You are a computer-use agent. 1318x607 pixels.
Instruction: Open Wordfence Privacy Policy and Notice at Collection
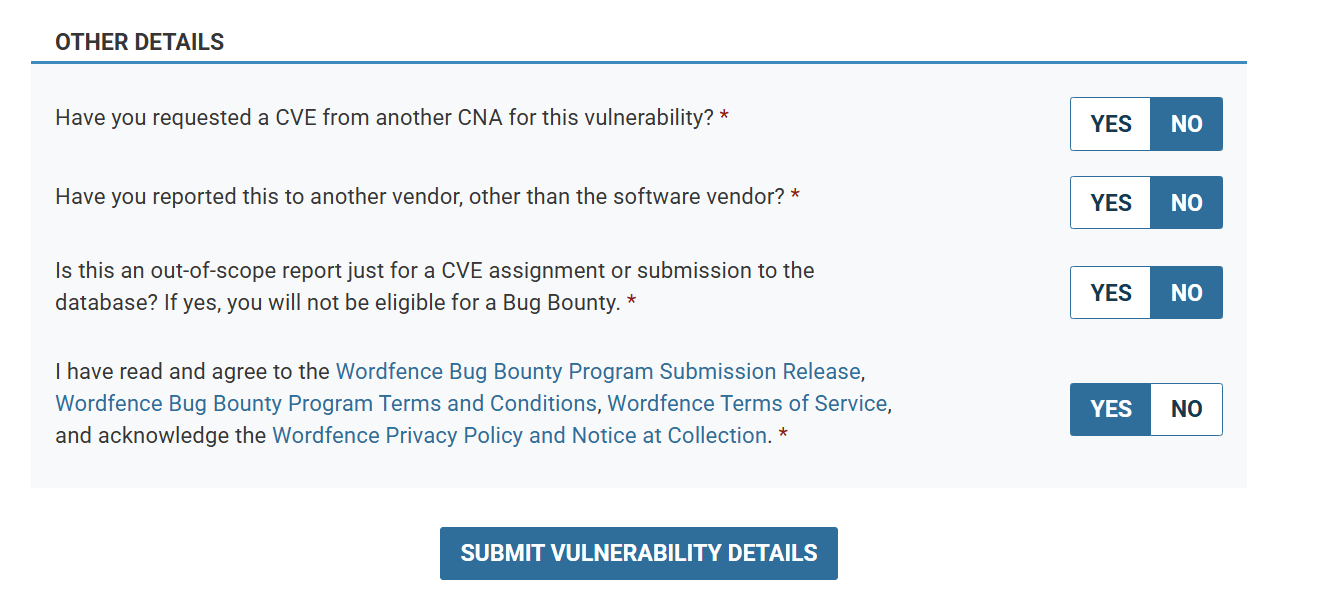(519, 436)
